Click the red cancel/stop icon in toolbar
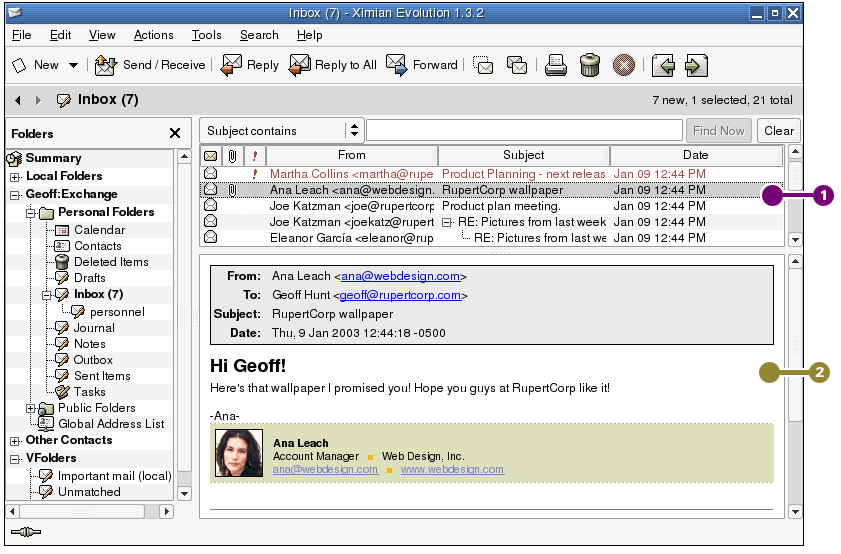The height and width of the screenshot is (554, 841). click(x=623, y=66)
